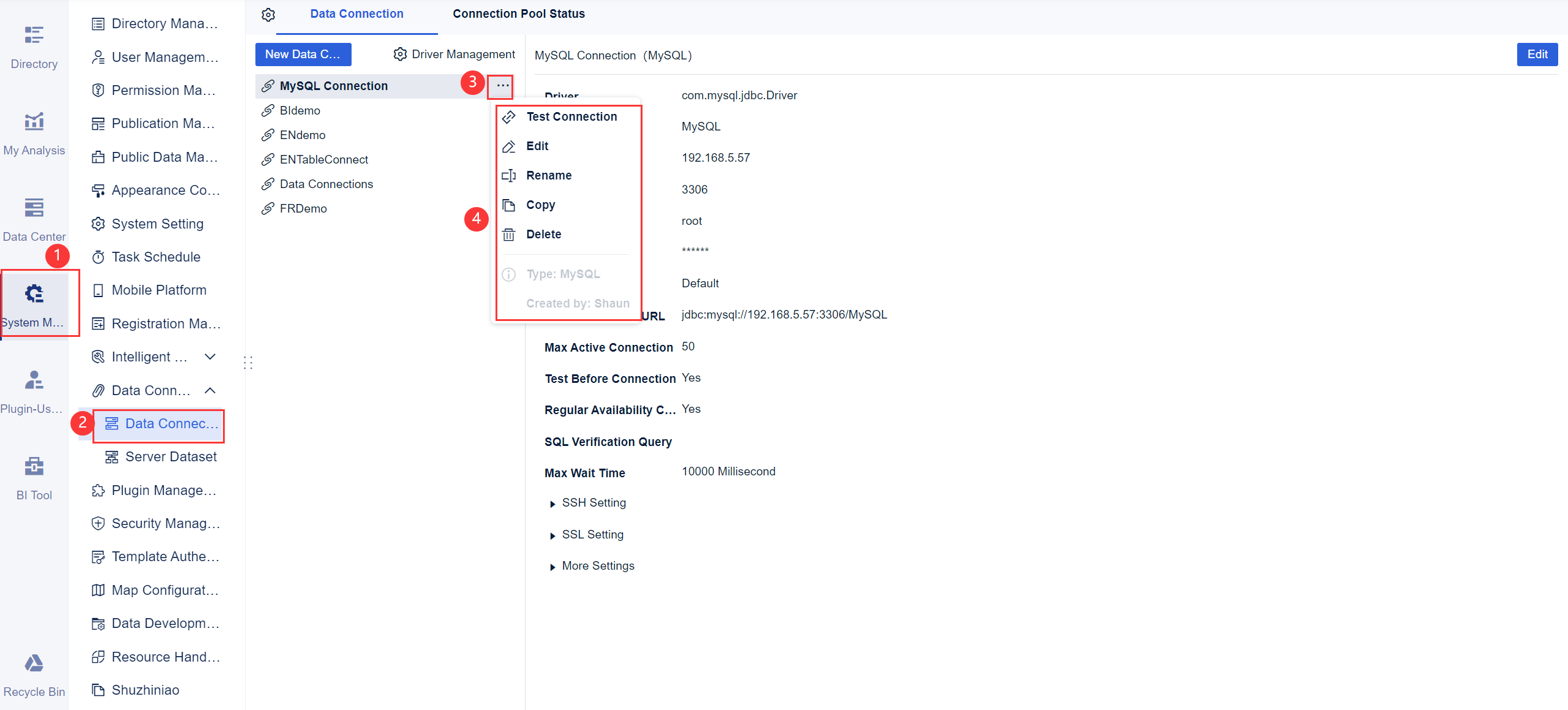
Task: Open Plugin-Usage sidebar icon
Action: (x=34, y=389)
